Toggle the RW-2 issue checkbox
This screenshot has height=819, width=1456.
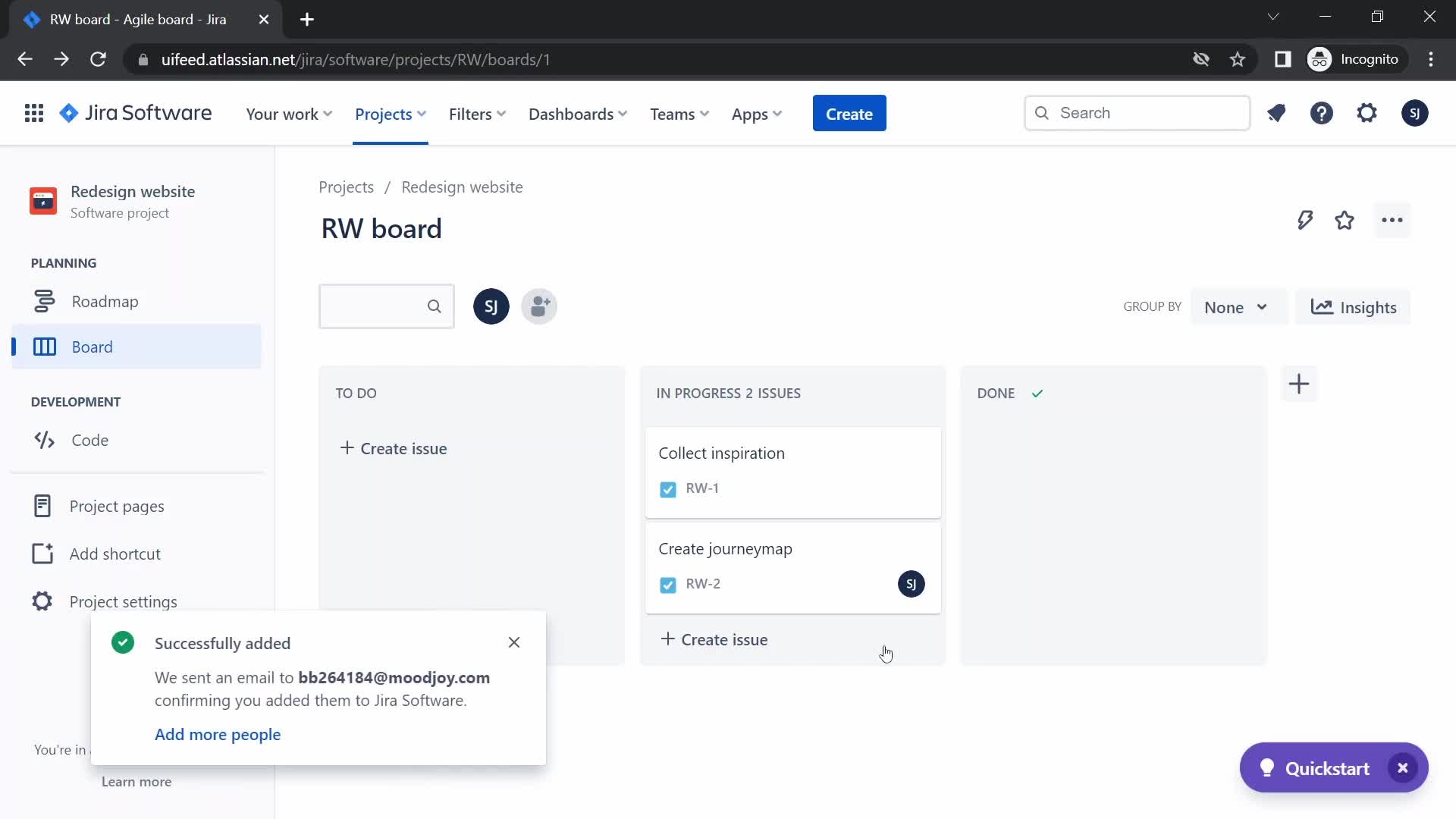pyautogui.click(x=668, y=583)
